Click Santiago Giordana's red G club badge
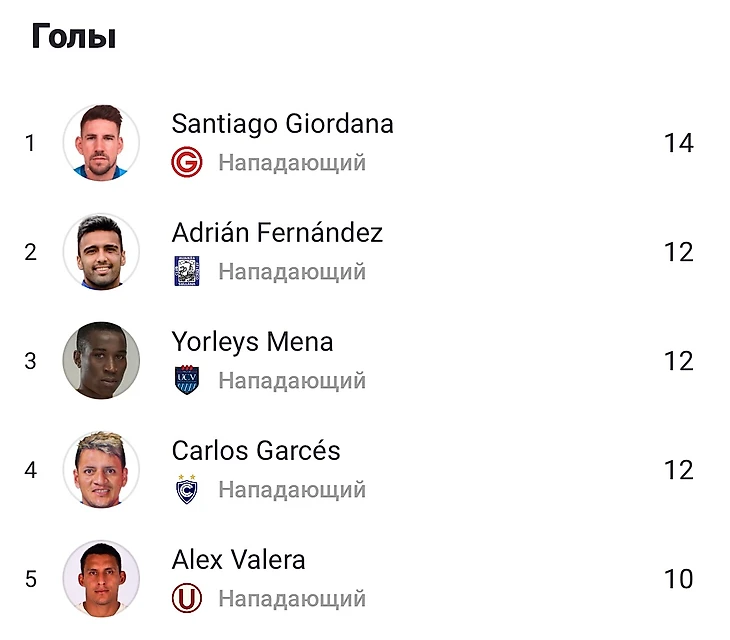Viewport: 730px width, 640px height. tap(186, 162)
